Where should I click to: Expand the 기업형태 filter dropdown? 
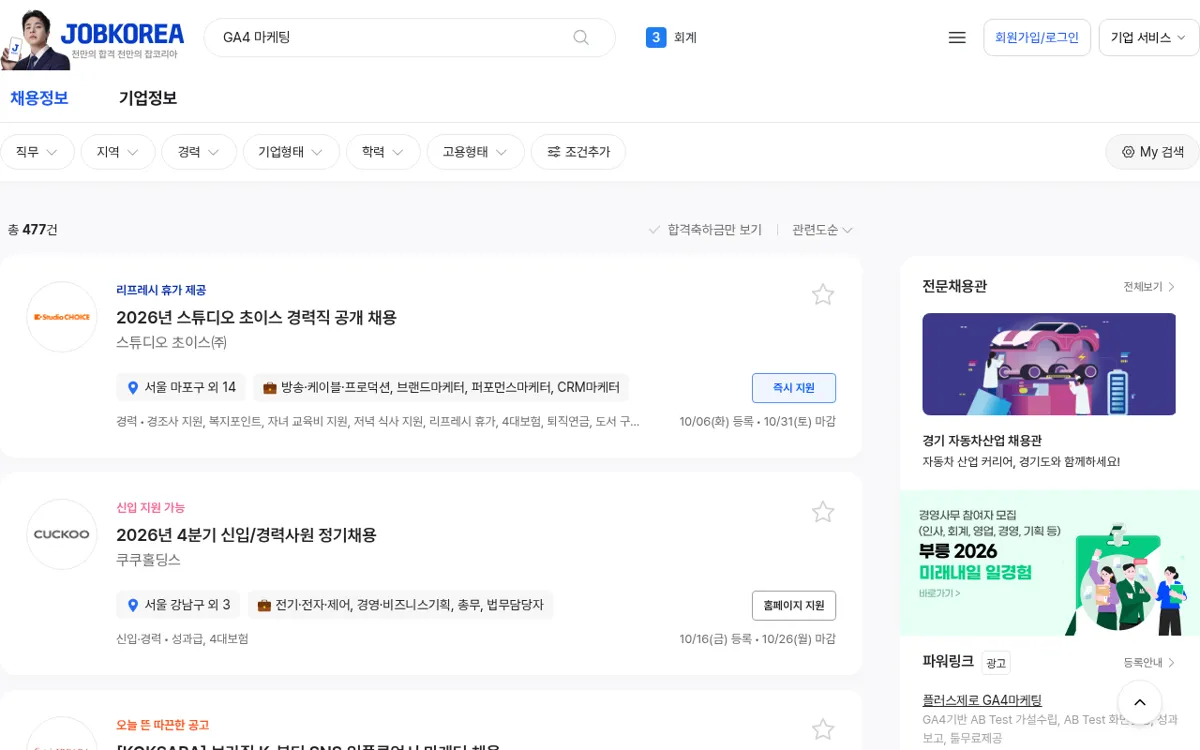tap(291, 152)
